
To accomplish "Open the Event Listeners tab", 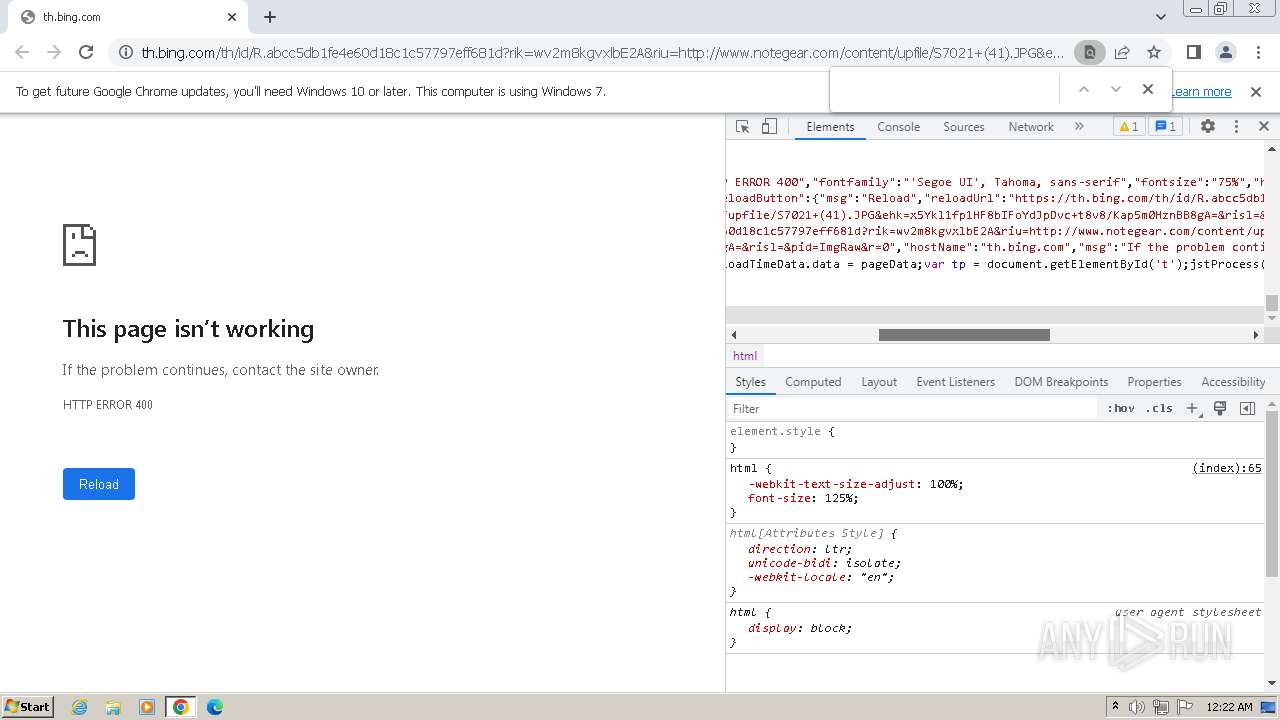I will (x=955, y=382).
